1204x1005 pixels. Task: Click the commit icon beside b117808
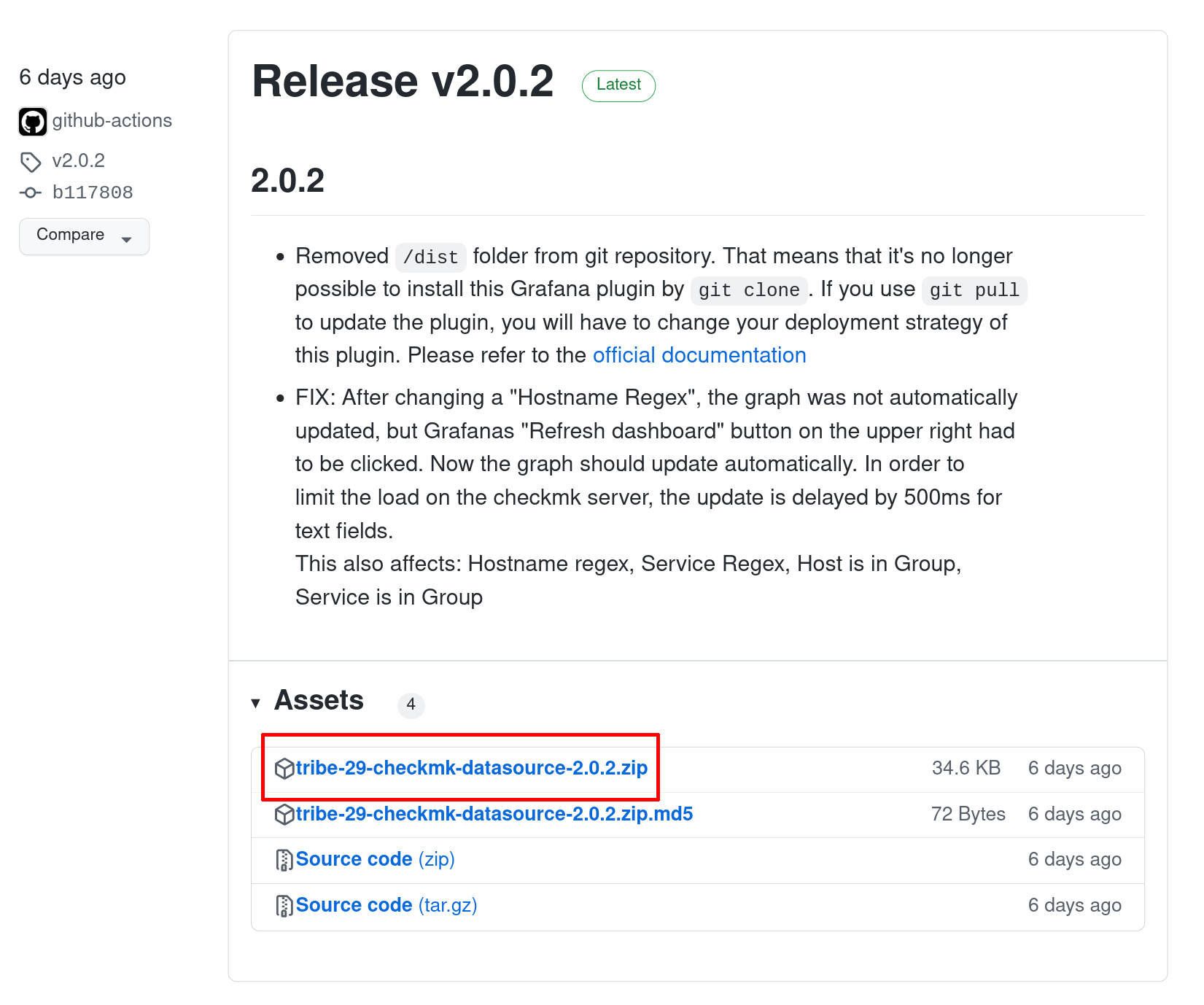point(31,193)
